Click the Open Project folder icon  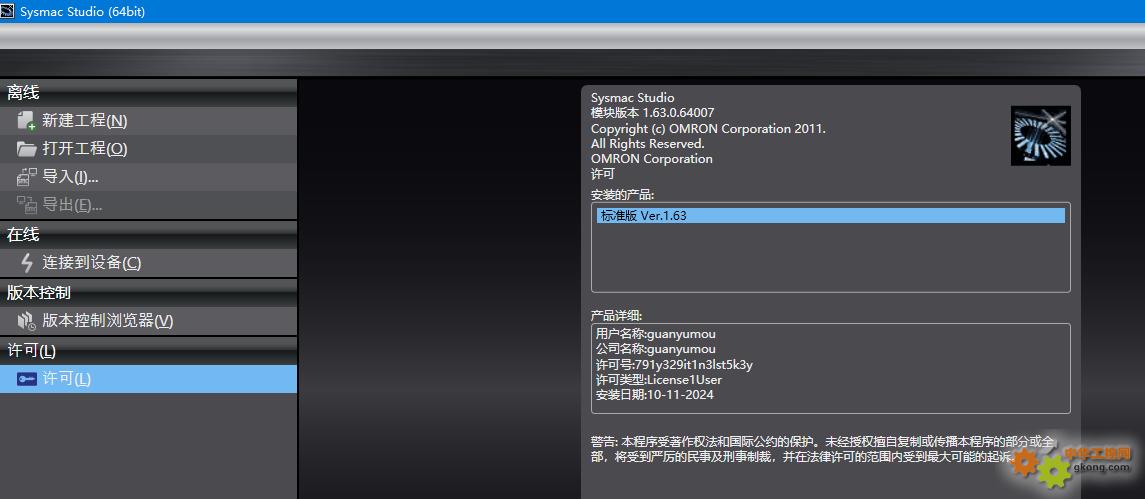26,149
